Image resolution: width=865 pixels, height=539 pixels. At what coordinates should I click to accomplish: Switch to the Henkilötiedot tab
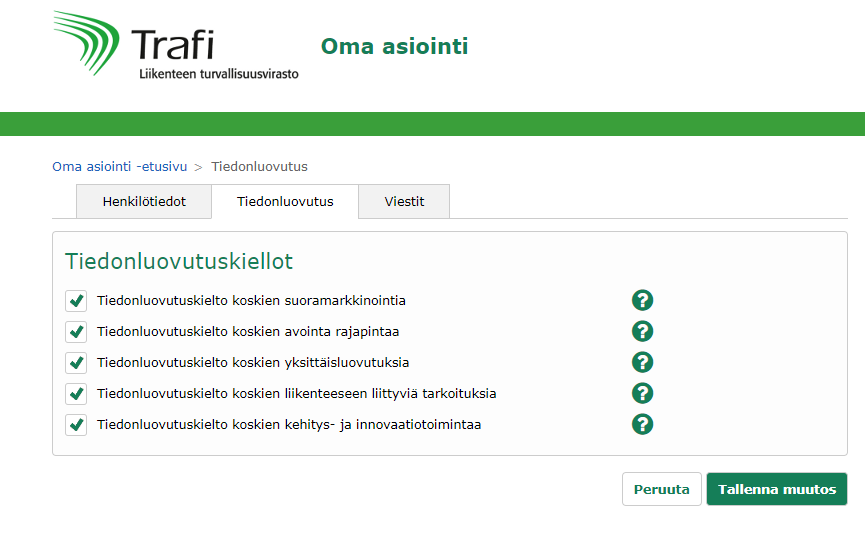144,201
